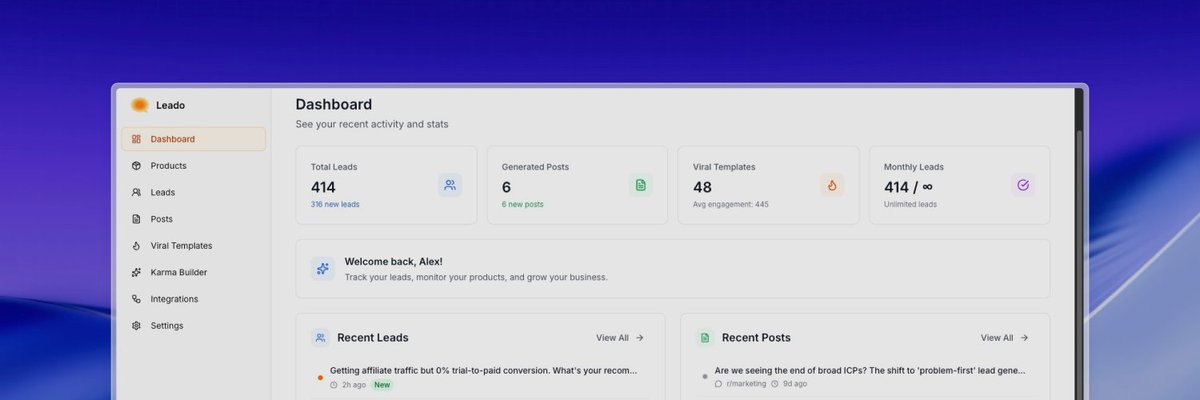Click the Recent Posts header icon
The width and height of the screenshot is (1200, 400).
(705, 338)
